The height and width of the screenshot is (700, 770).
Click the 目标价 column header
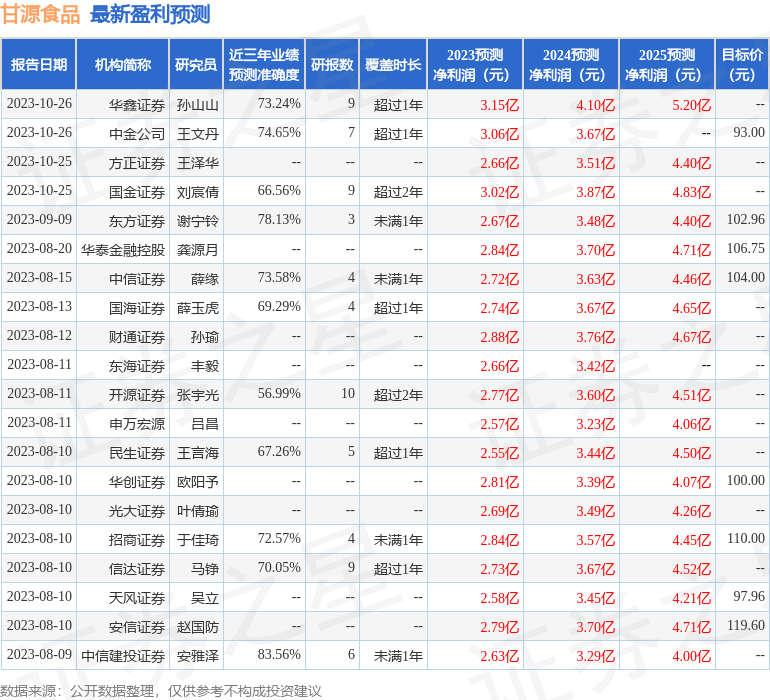pos(742,64)
